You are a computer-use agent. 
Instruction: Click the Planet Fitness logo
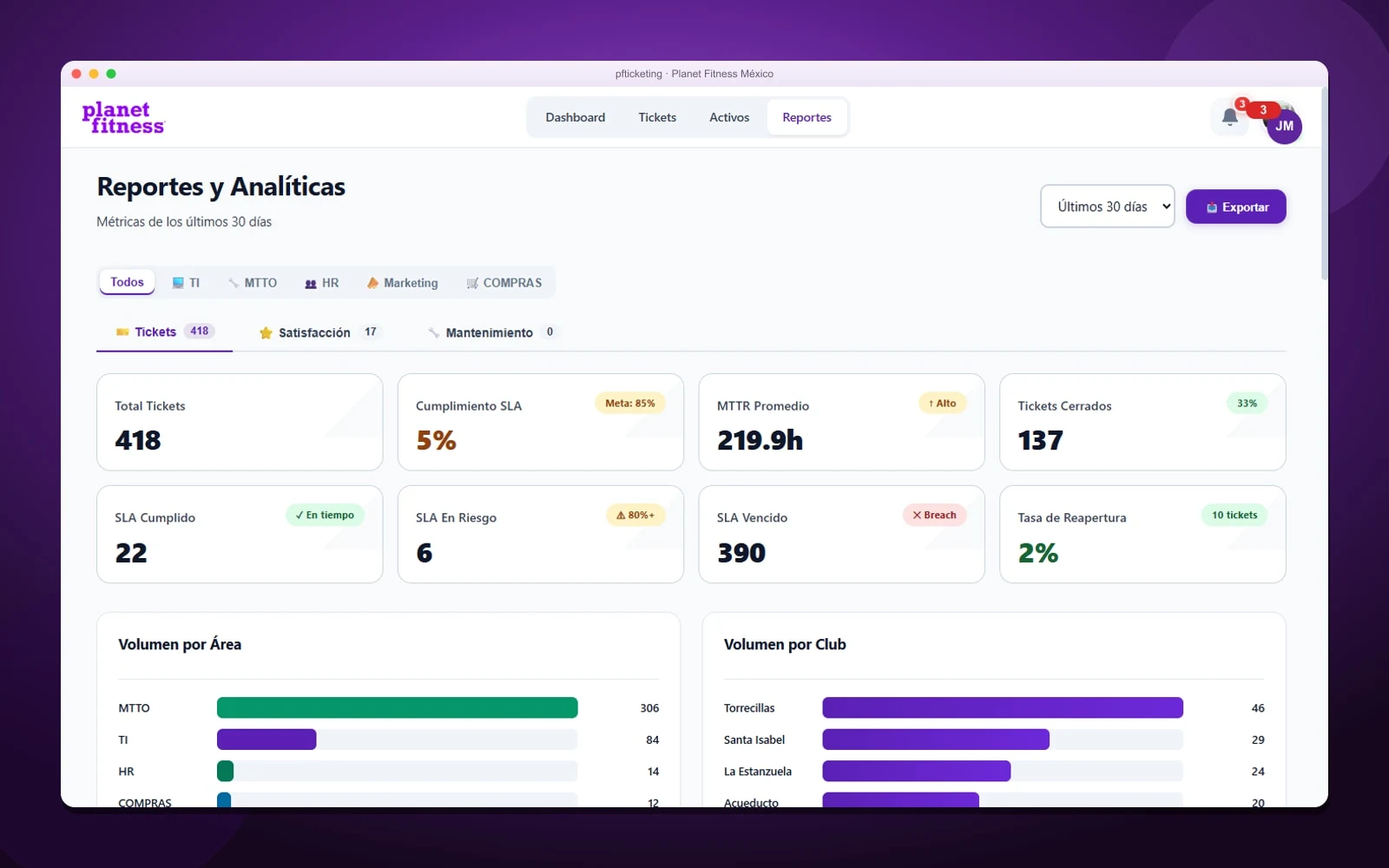click(x=123, y=118)
